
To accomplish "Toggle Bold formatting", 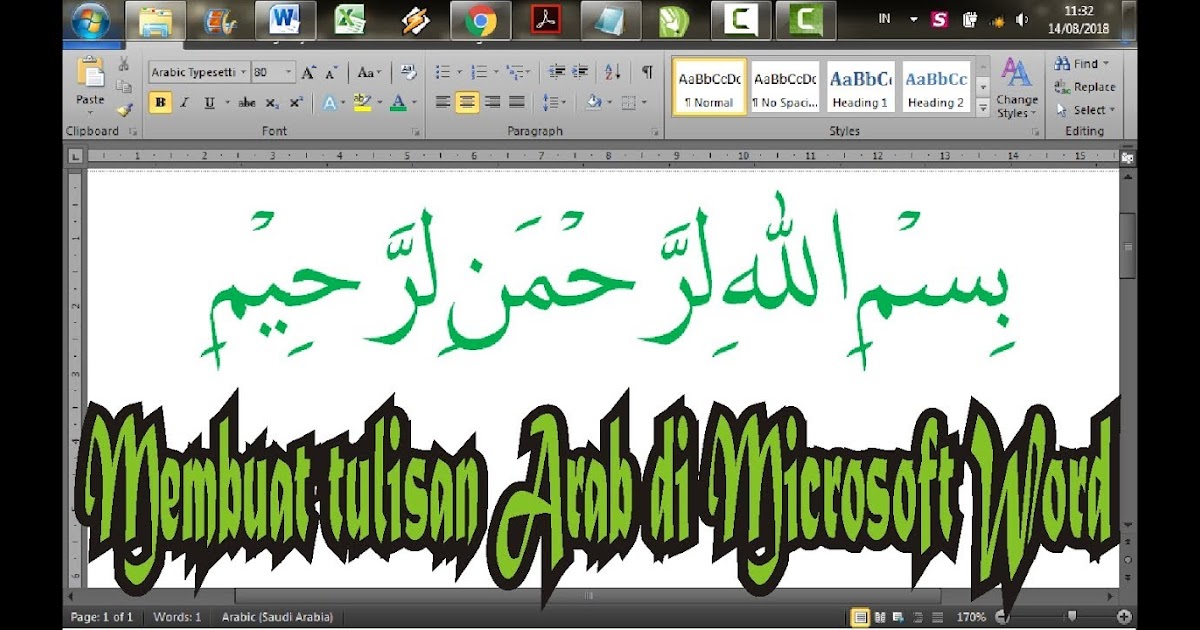I will point(160,102).
